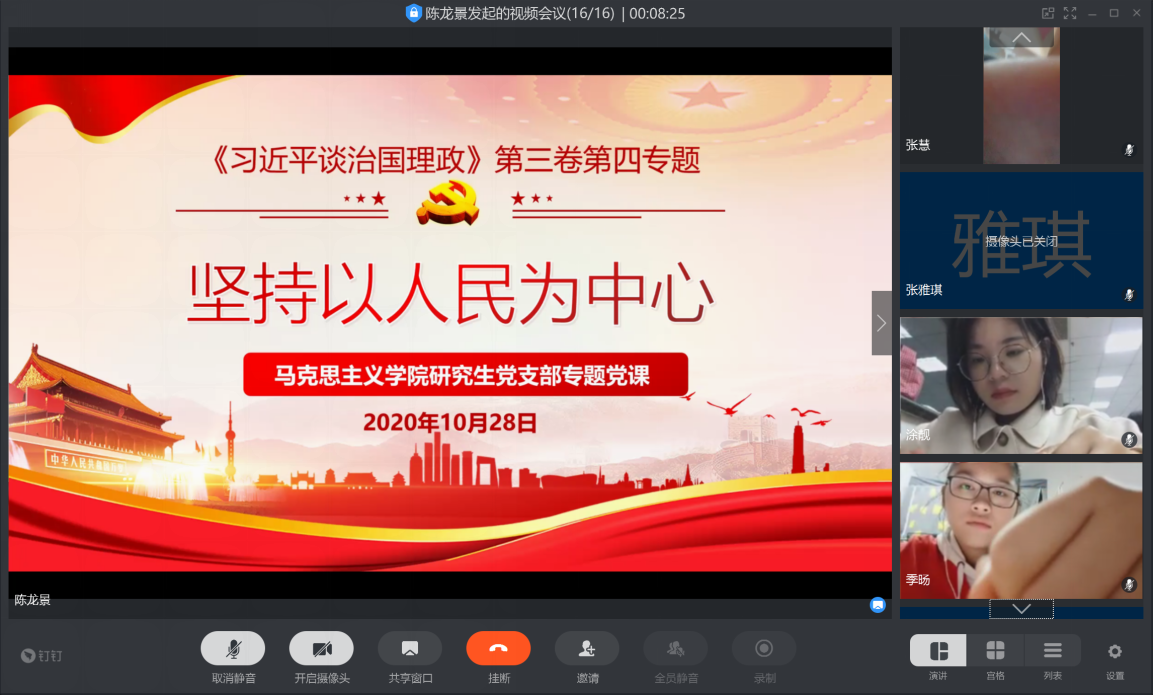This screenshot has width=1153, height=695.
Task: Click the lock icon beside the meeting title
Action: pos(413,13)
